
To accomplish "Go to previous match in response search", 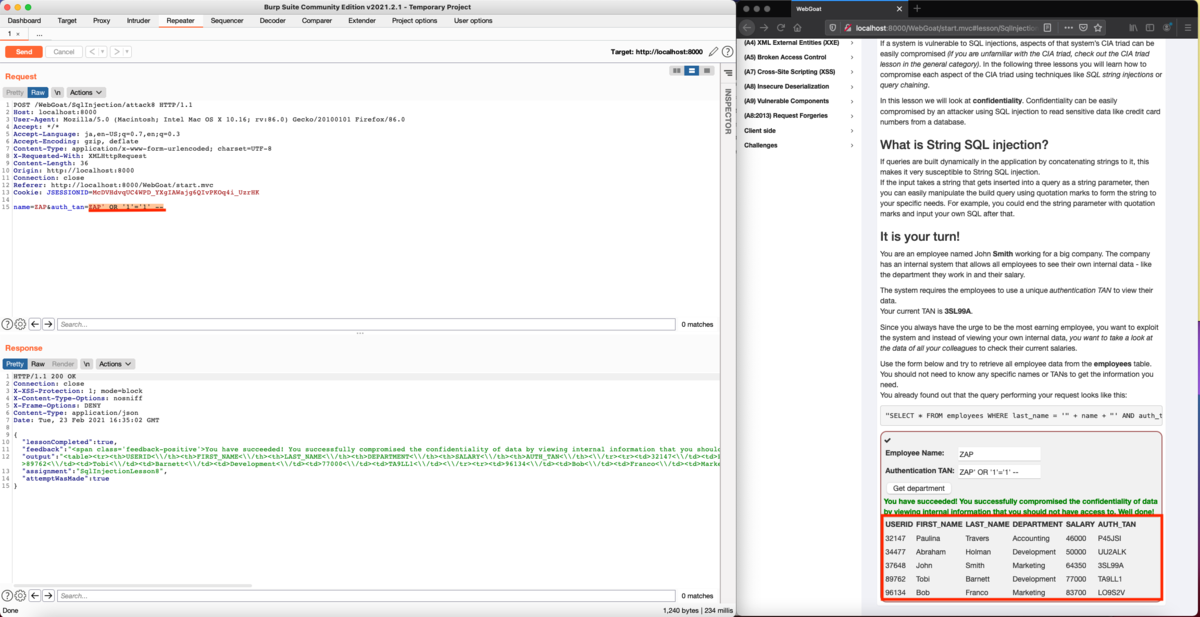I will (34, 596).
